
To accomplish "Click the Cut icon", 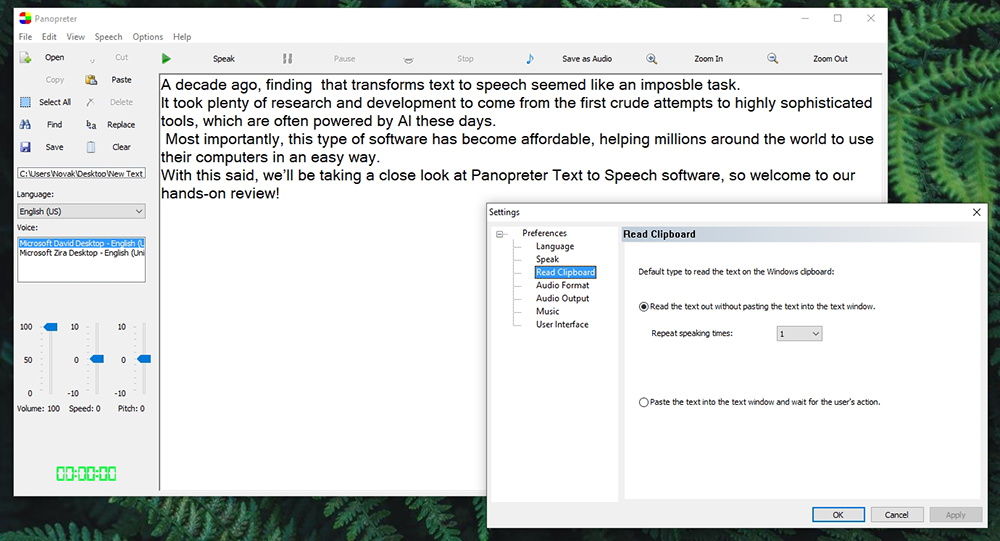I will point(92,59).
